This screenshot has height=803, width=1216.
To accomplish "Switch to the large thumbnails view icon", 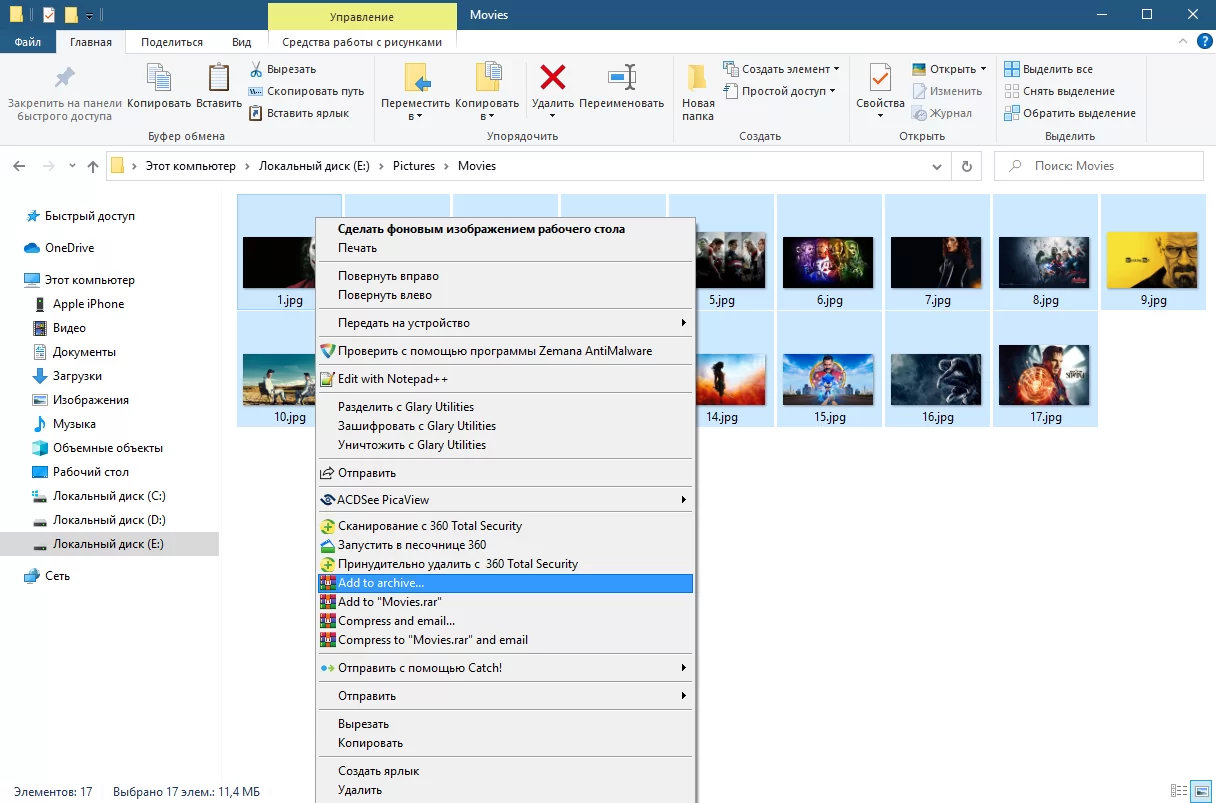I will tap(1200, 791).
